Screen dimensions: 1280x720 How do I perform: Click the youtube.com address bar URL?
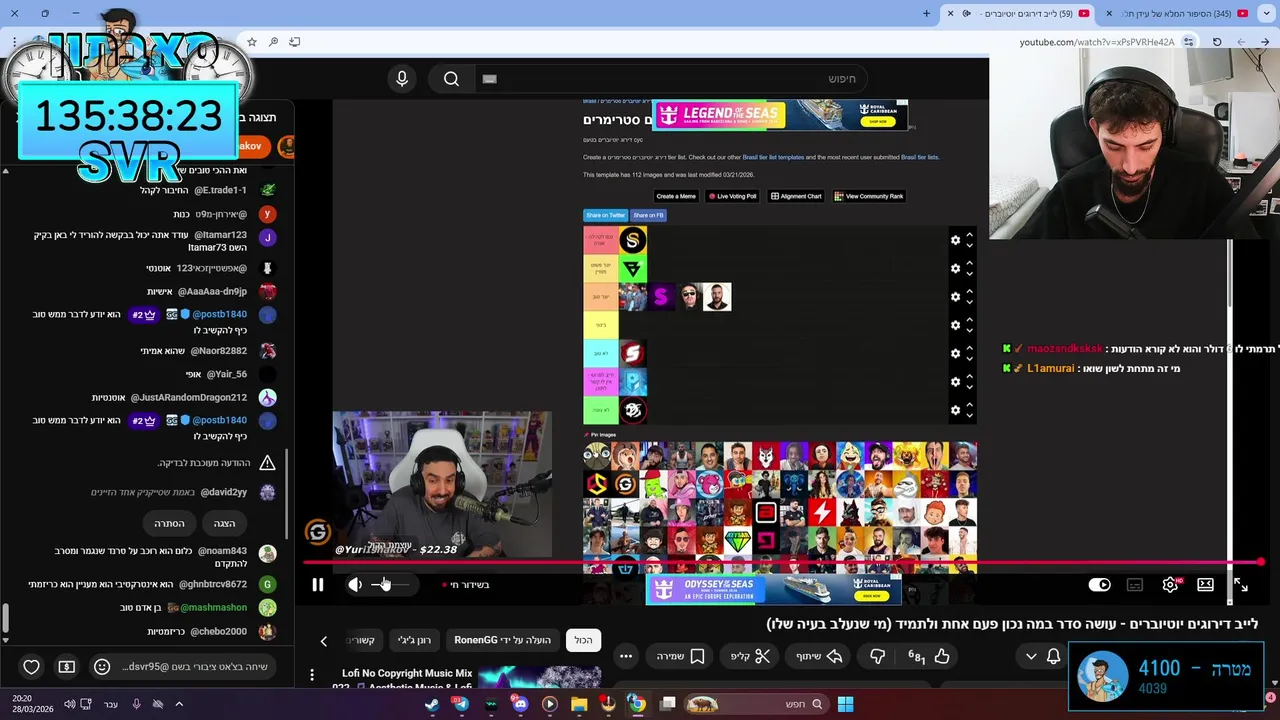click(x=1097, y=42)
